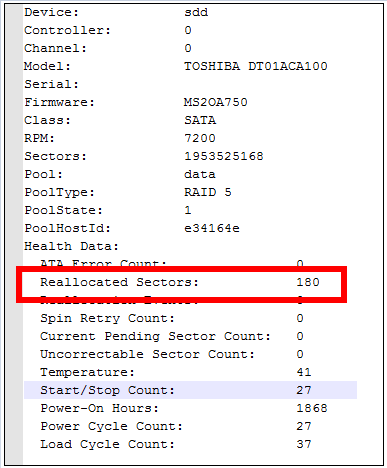Screen dimensions: 387x468
Task: Click the Uncorrectable Sector Count label
Action: (x=147, y=354)
